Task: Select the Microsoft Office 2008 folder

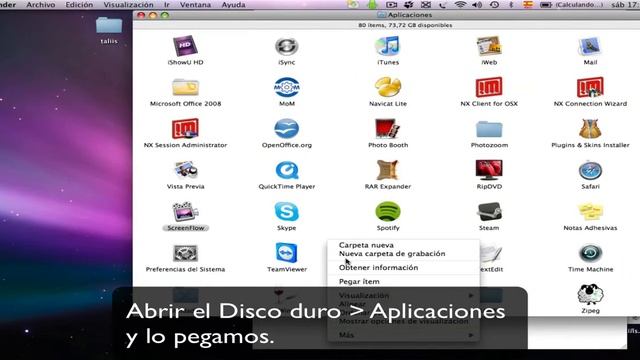Action: (x=185, y=87)
